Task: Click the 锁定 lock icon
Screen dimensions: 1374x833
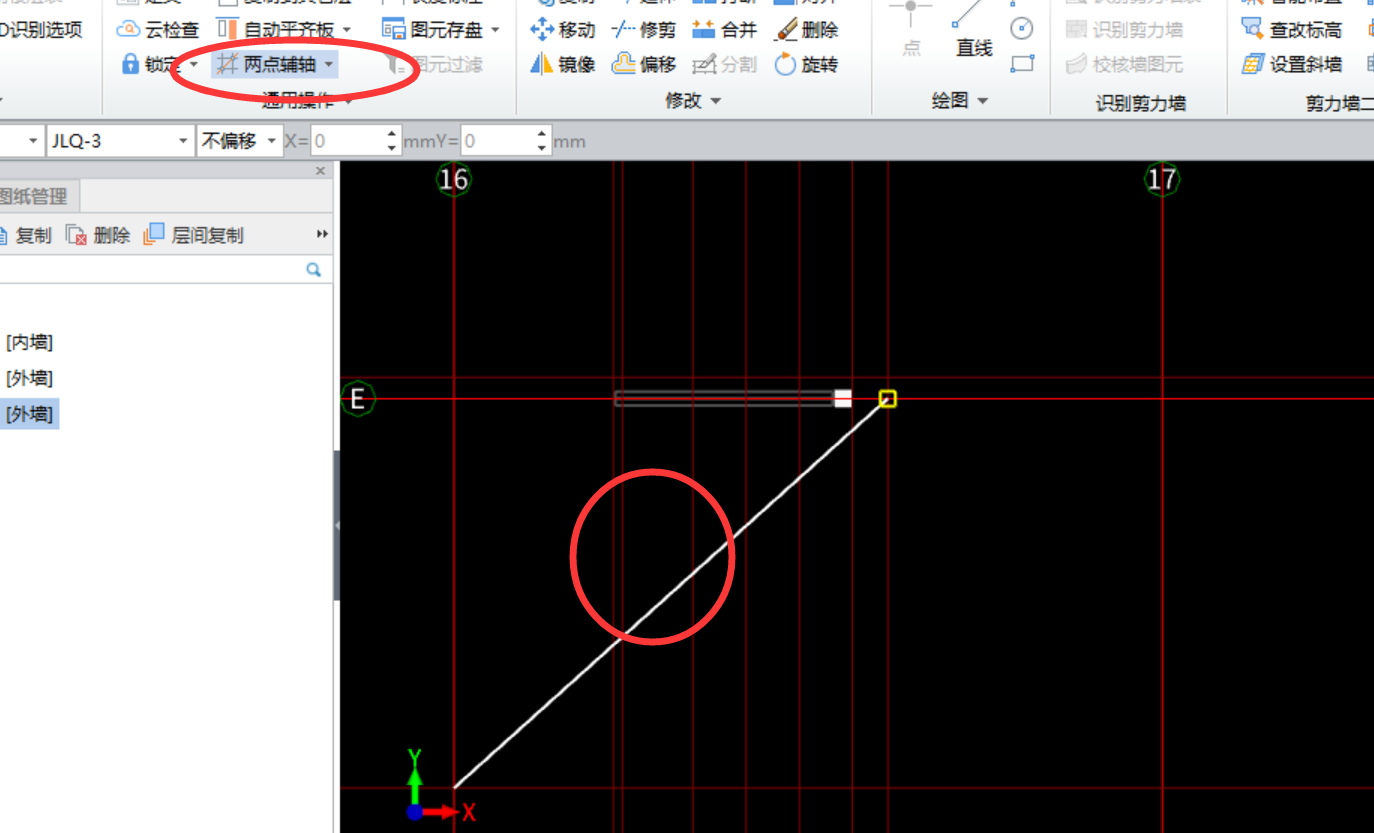Action: point(130,64)
